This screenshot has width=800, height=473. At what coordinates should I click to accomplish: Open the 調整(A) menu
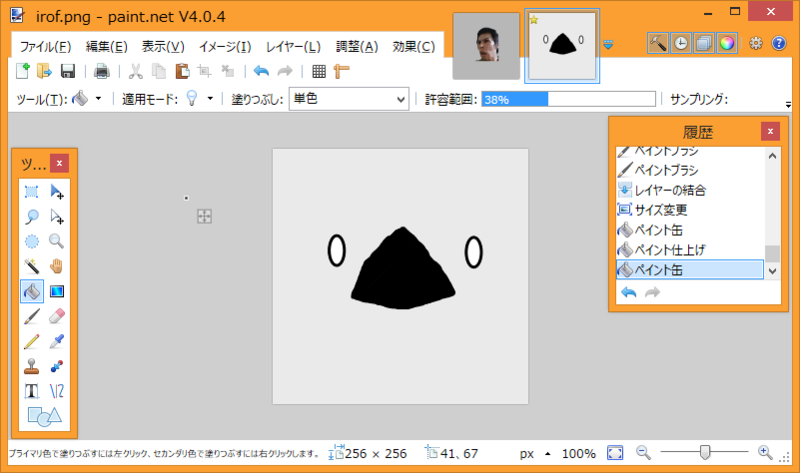(357, 46)
